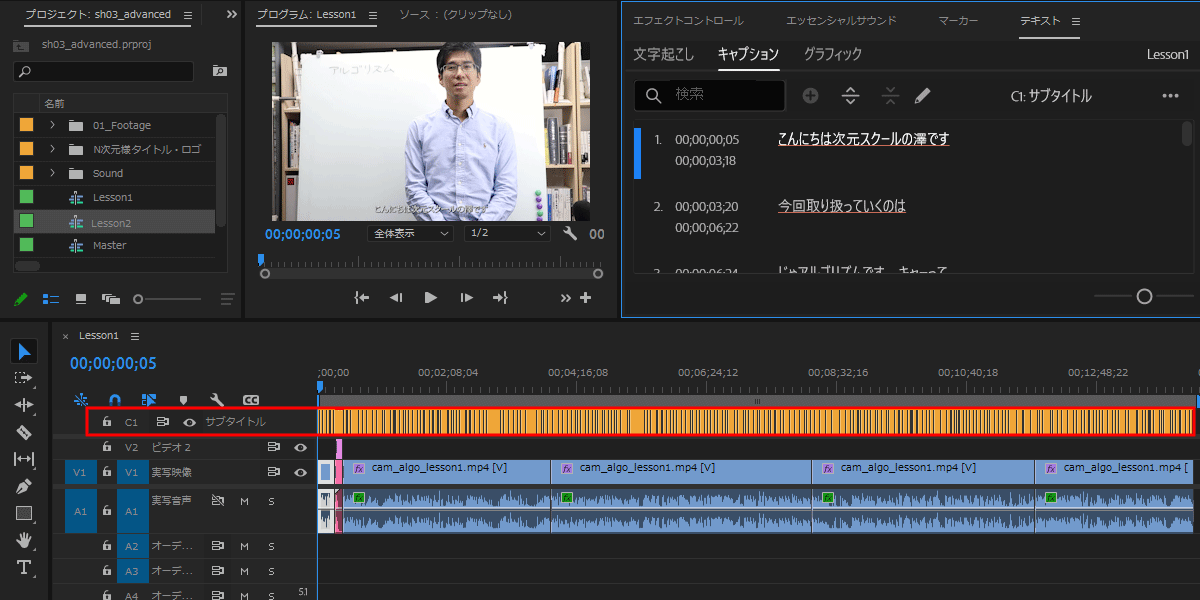Image resolution: width=1200 pixels, height=600 pixels.
Task: Expand the Sound bin
Action: pos(52,173)
